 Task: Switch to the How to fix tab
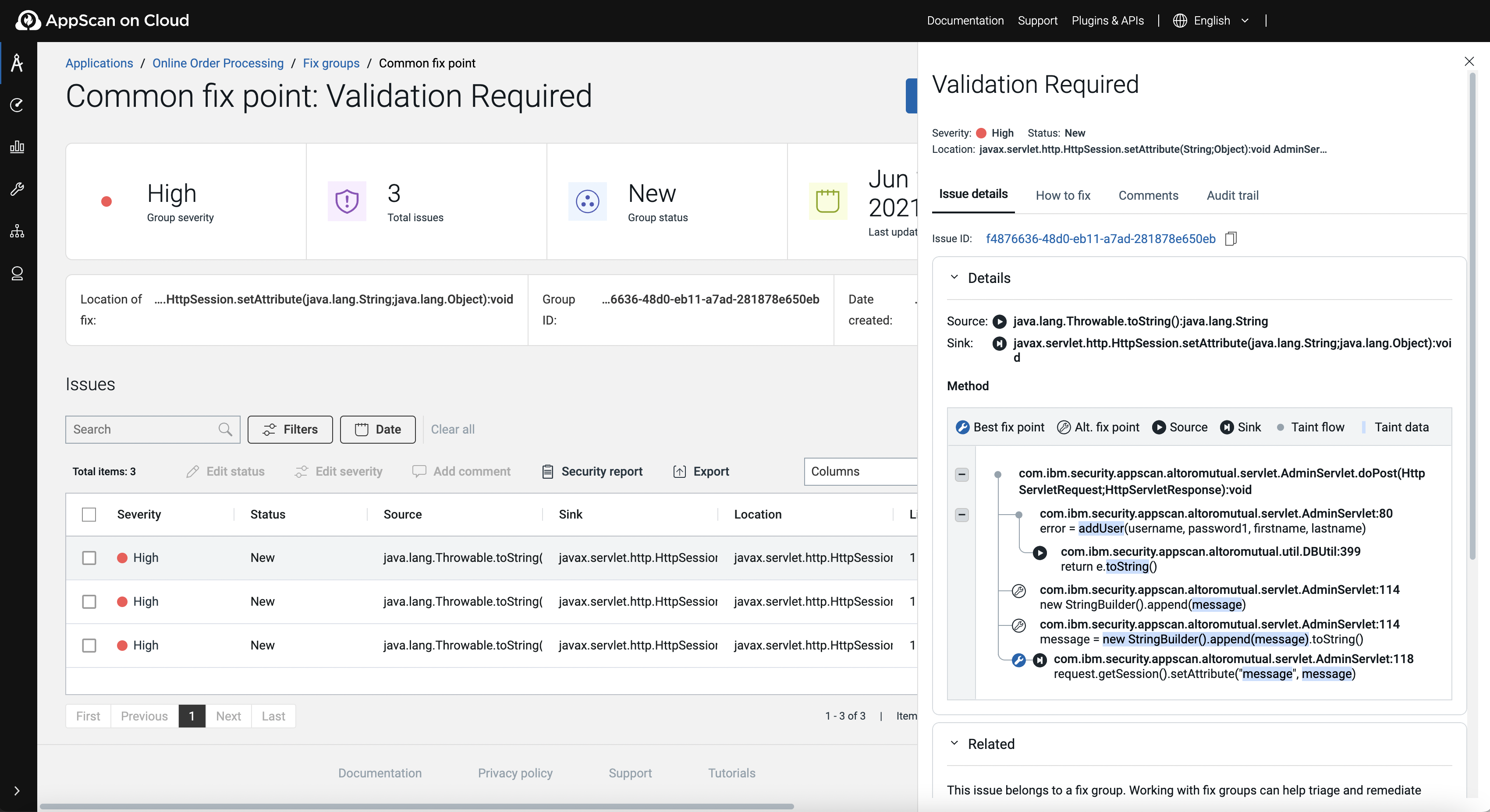coord(1063,195)
